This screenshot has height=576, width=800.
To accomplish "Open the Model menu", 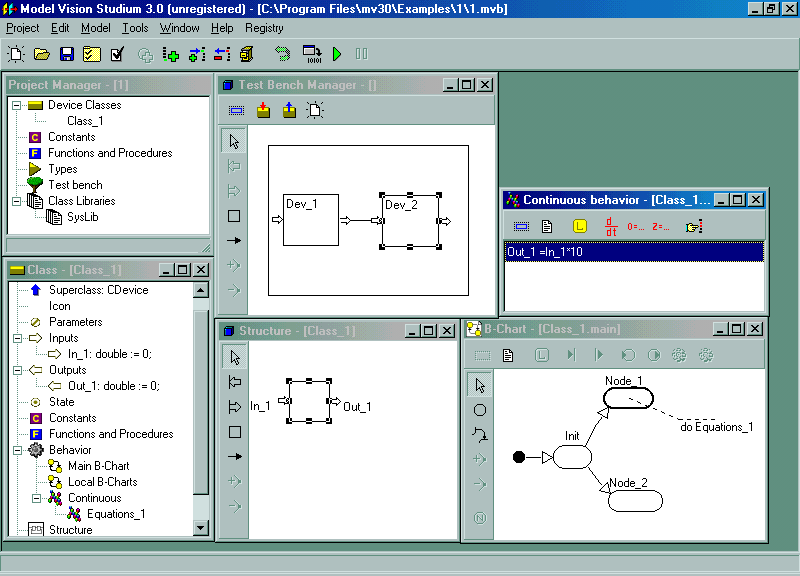I will pos(95,28).
